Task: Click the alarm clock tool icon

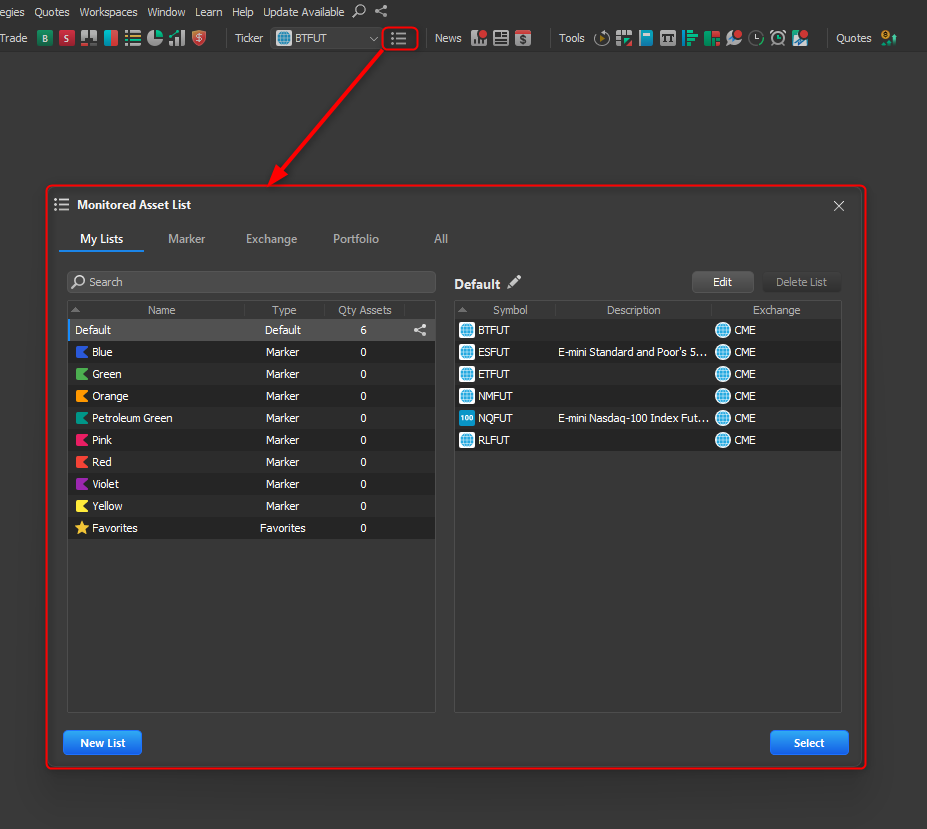Action: [778, 38]
